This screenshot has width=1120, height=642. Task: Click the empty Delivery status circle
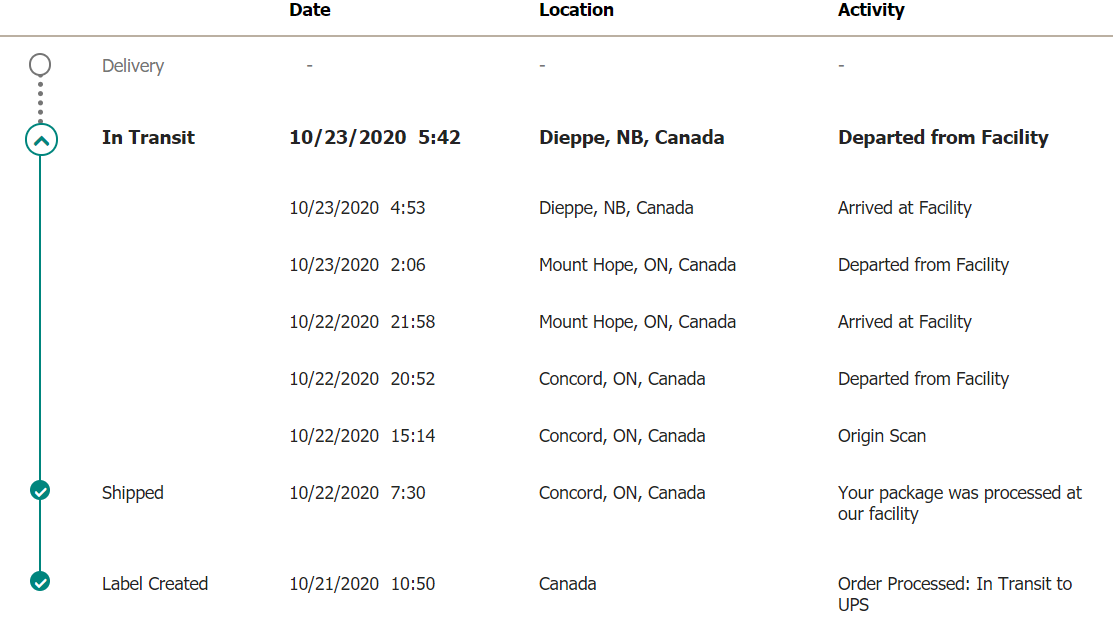point(40,65)
